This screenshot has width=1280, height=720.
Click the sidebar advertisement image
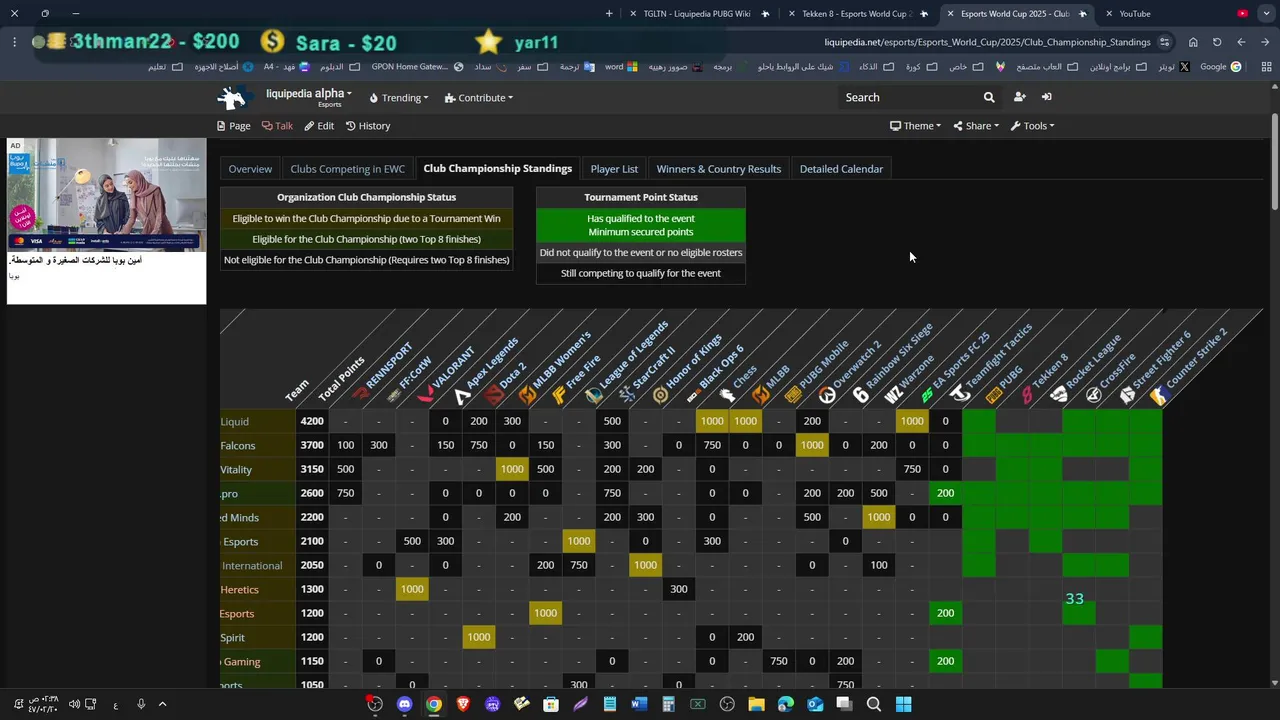[106, 194]
